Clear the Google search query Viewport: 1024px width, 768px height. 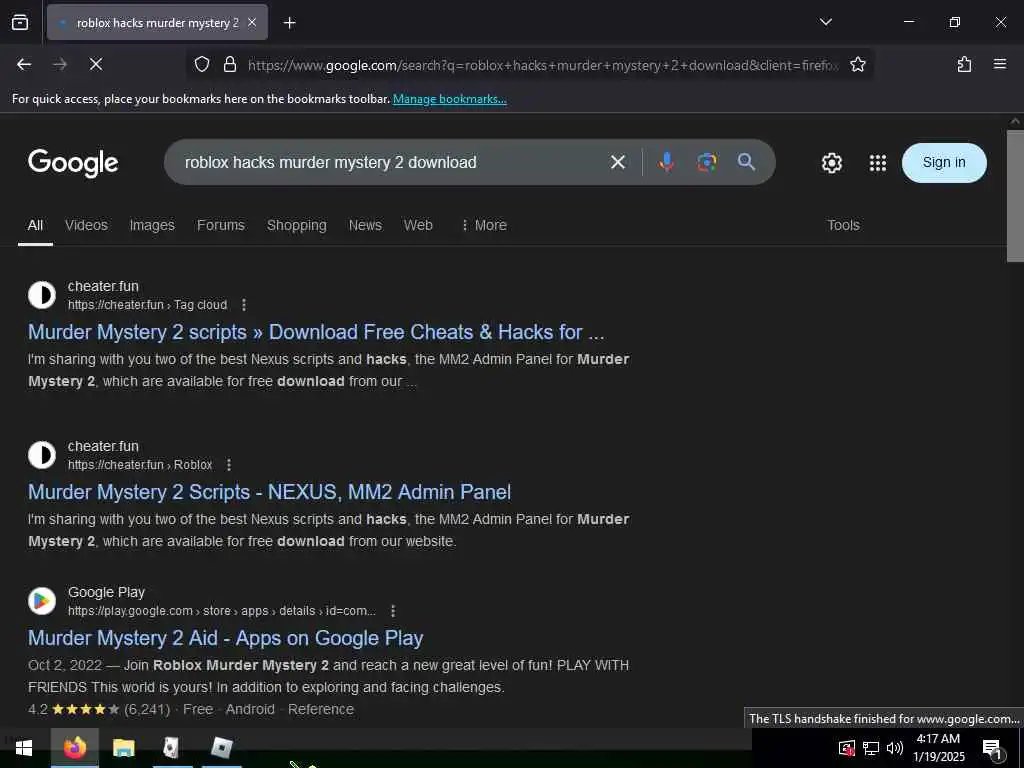(x=618, y=162)
